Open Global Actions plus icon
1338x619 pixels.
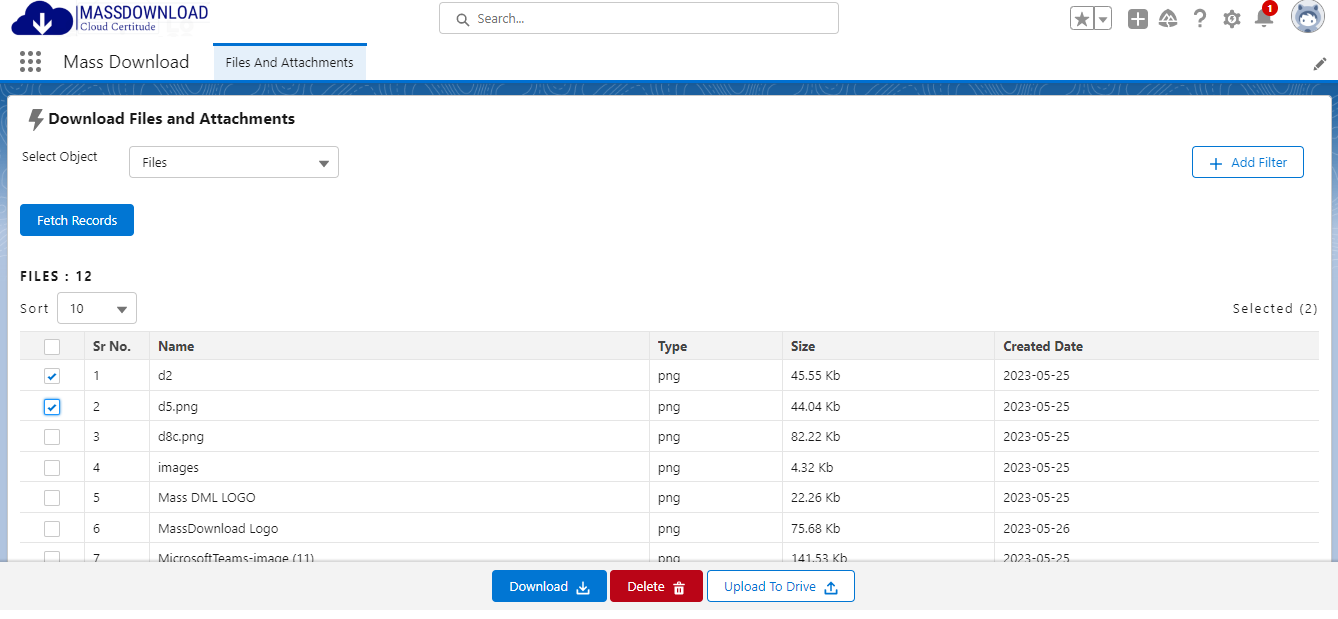tap(1138, 19)
